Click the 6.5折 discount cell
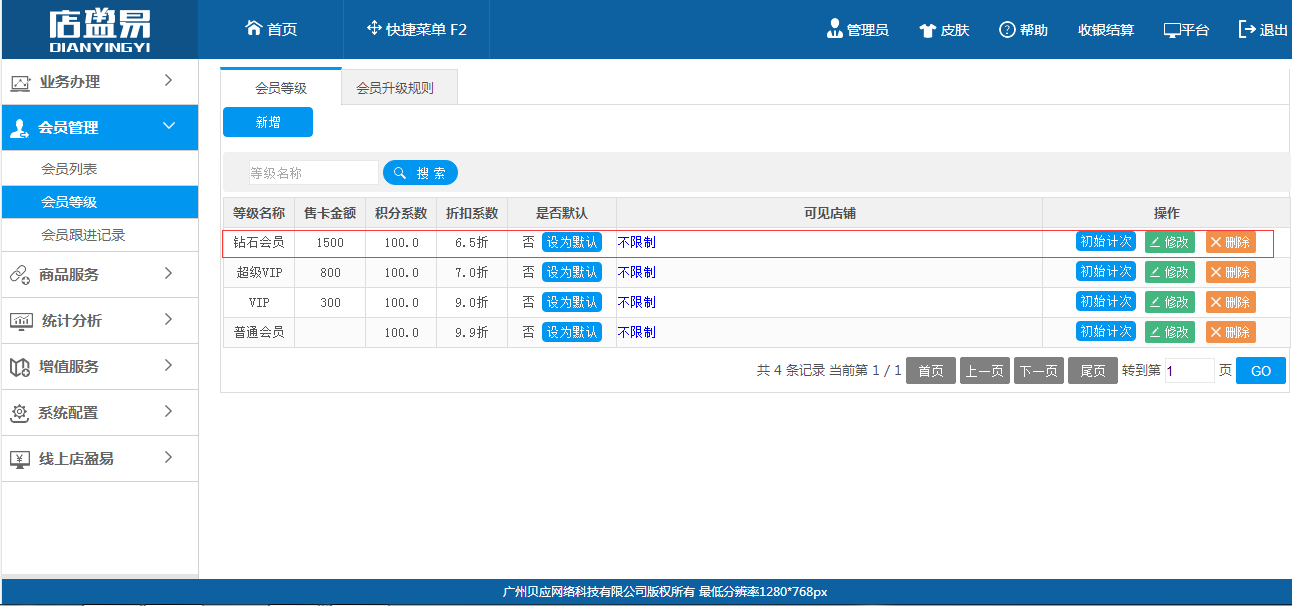Image resolution: width=1292 pixels, height=606 pixels. coord(472,243)
